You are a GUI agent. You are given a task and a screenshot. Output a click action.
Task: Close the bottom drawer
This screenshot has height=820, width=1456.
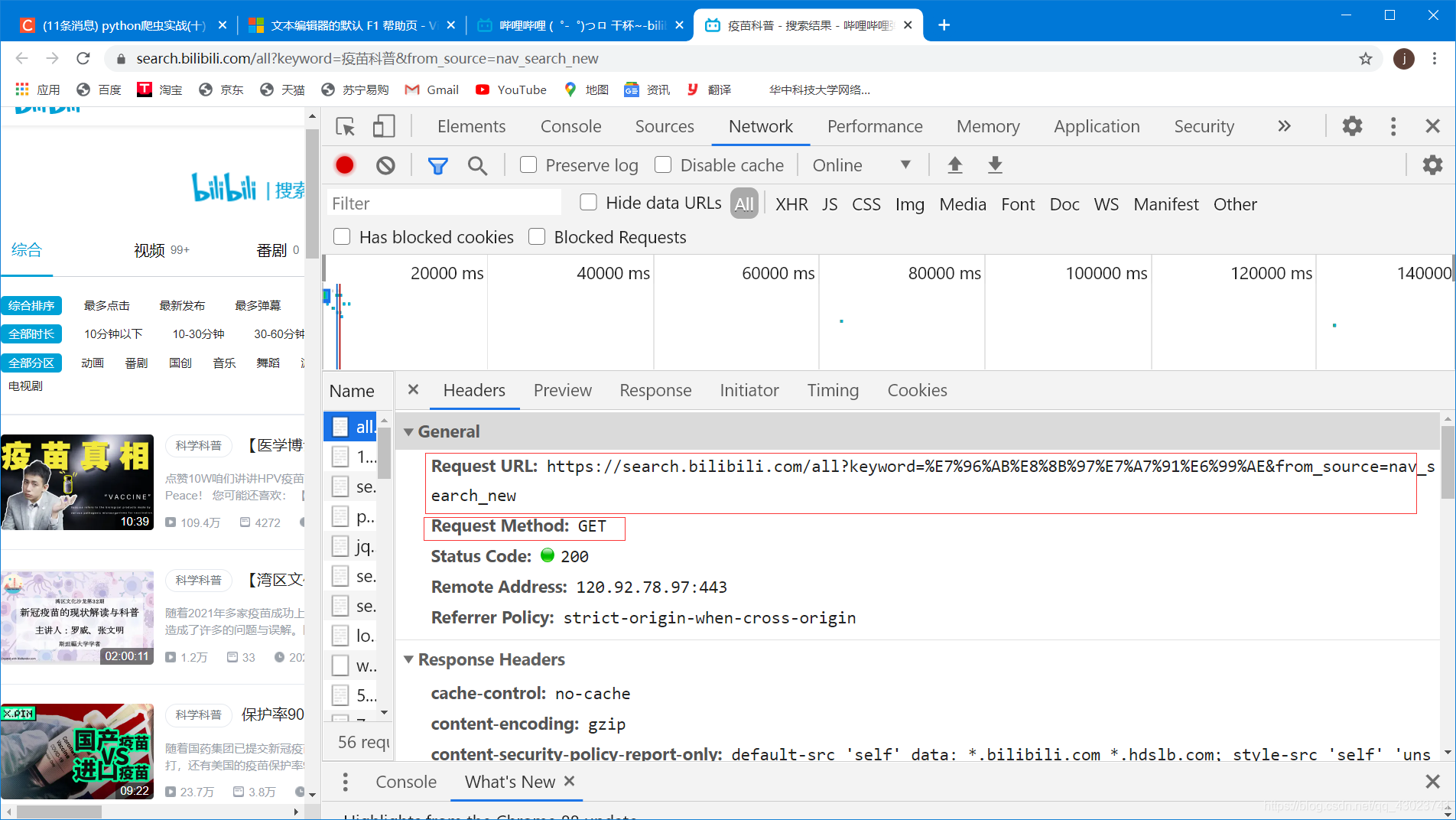pyautogui.click(x=1433, y=782)
